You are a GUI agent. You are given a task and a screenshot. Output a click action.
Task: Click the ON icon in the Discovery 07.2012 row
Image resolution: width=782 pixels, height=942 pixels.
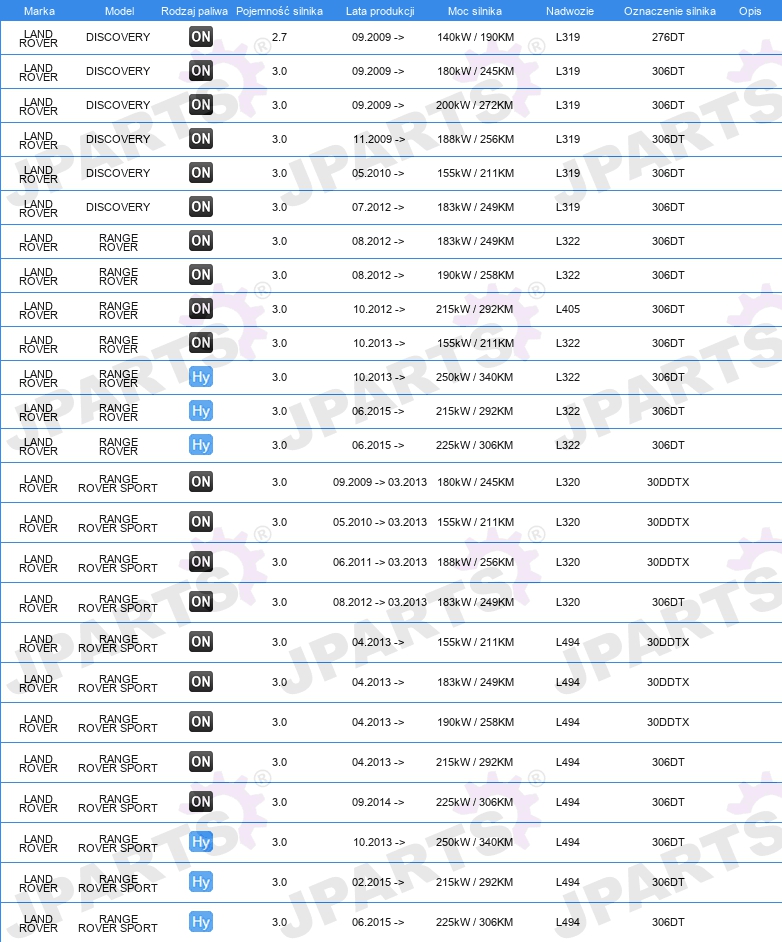pyautogui.click(x=201, y=207)
